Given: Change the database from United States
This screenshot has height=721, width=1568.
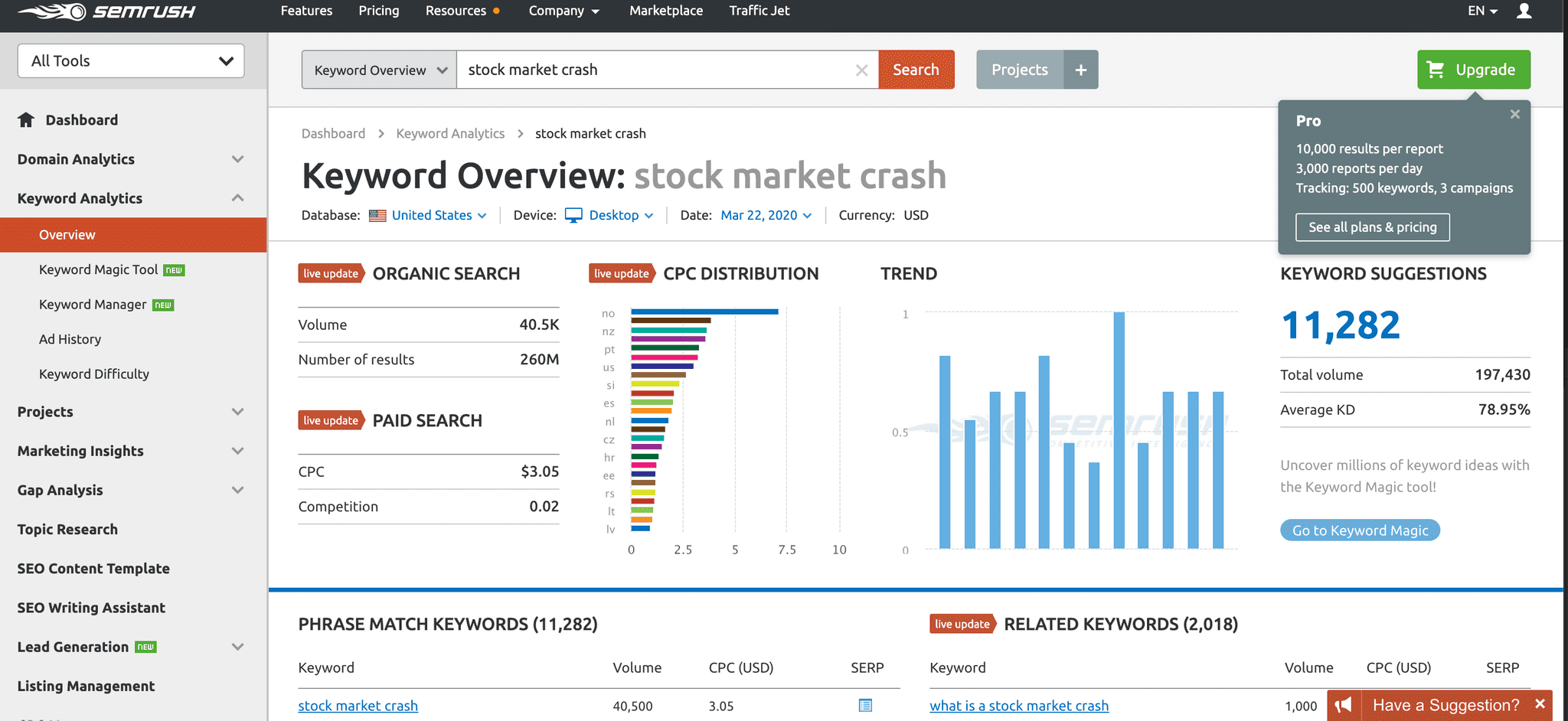Looking at the screenshot, I should click(x=439, y=216).
